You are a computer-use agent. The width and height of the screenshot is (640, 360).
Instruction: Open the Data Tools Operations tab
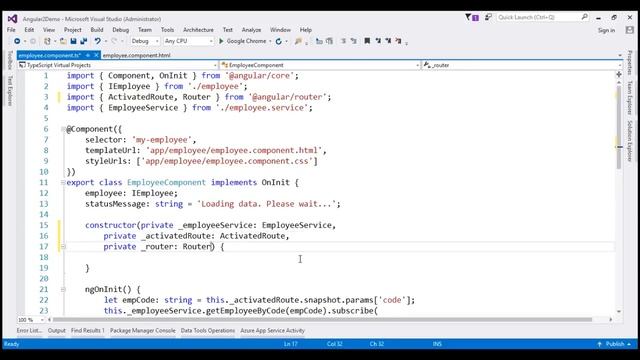208,331
